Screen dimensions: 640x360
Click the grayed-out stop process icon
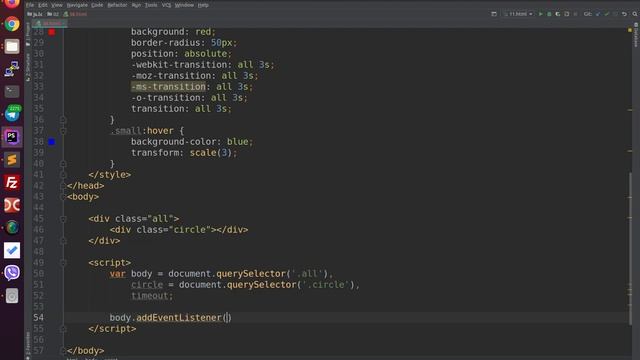(x=575, y=14)
